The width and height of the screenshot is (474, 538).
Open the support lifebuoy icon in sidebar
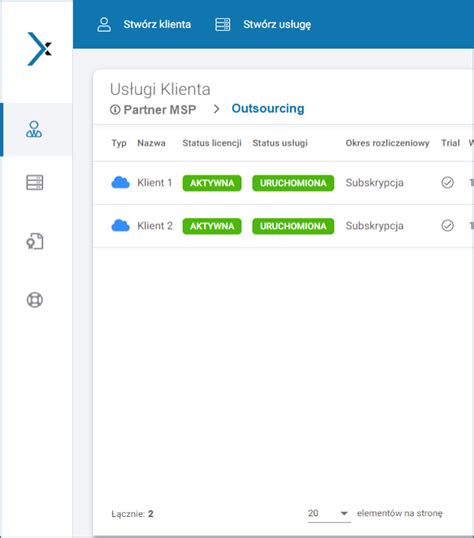pyautogui.click(x=35, y=300)
